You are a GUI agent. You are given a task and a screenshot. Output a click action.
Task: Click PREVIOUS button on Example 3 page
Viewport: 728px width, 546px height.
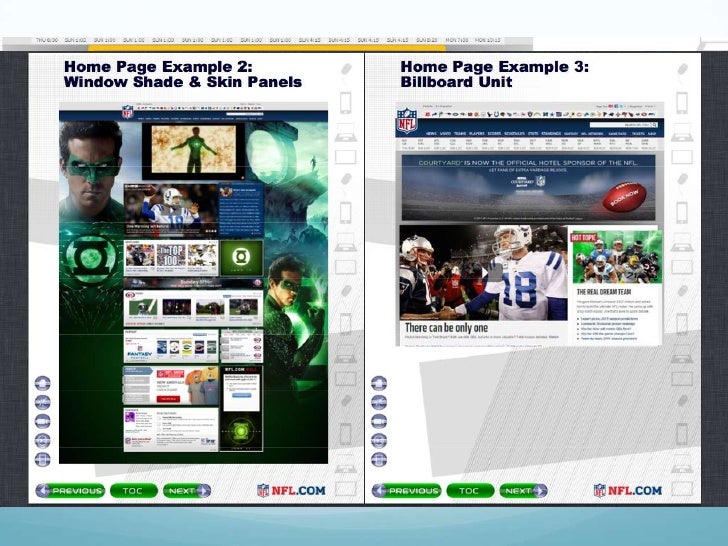coord(406,491)
